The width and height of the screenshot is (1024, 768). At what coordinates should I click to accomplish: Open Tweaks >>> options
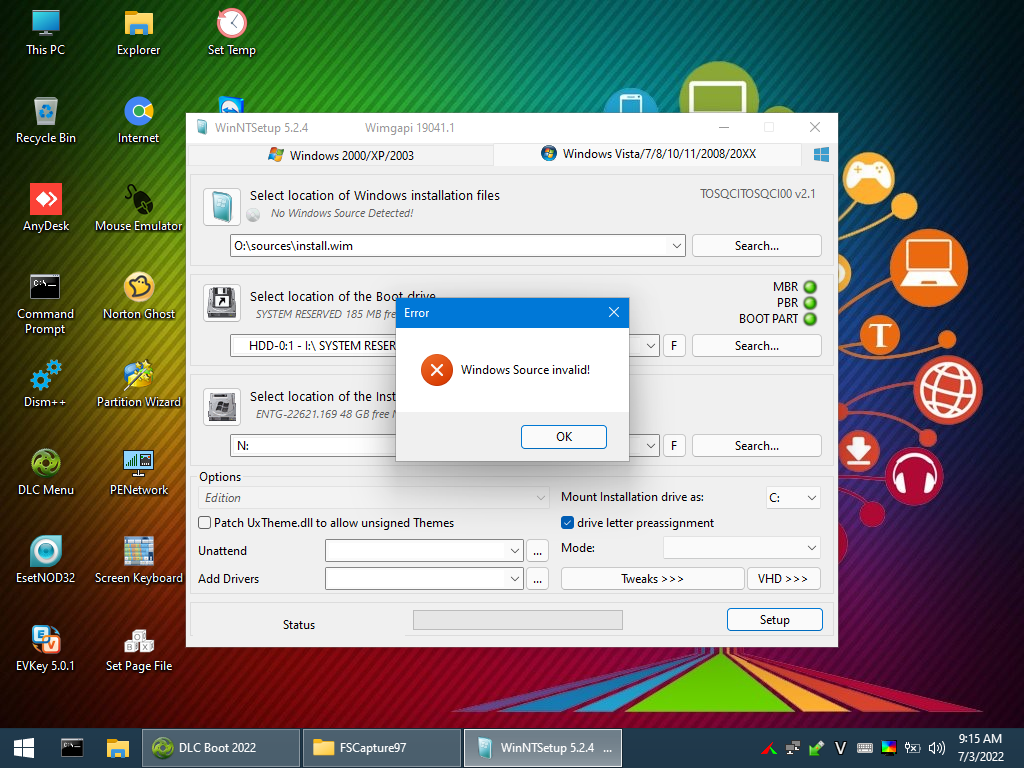click(652, 579)
